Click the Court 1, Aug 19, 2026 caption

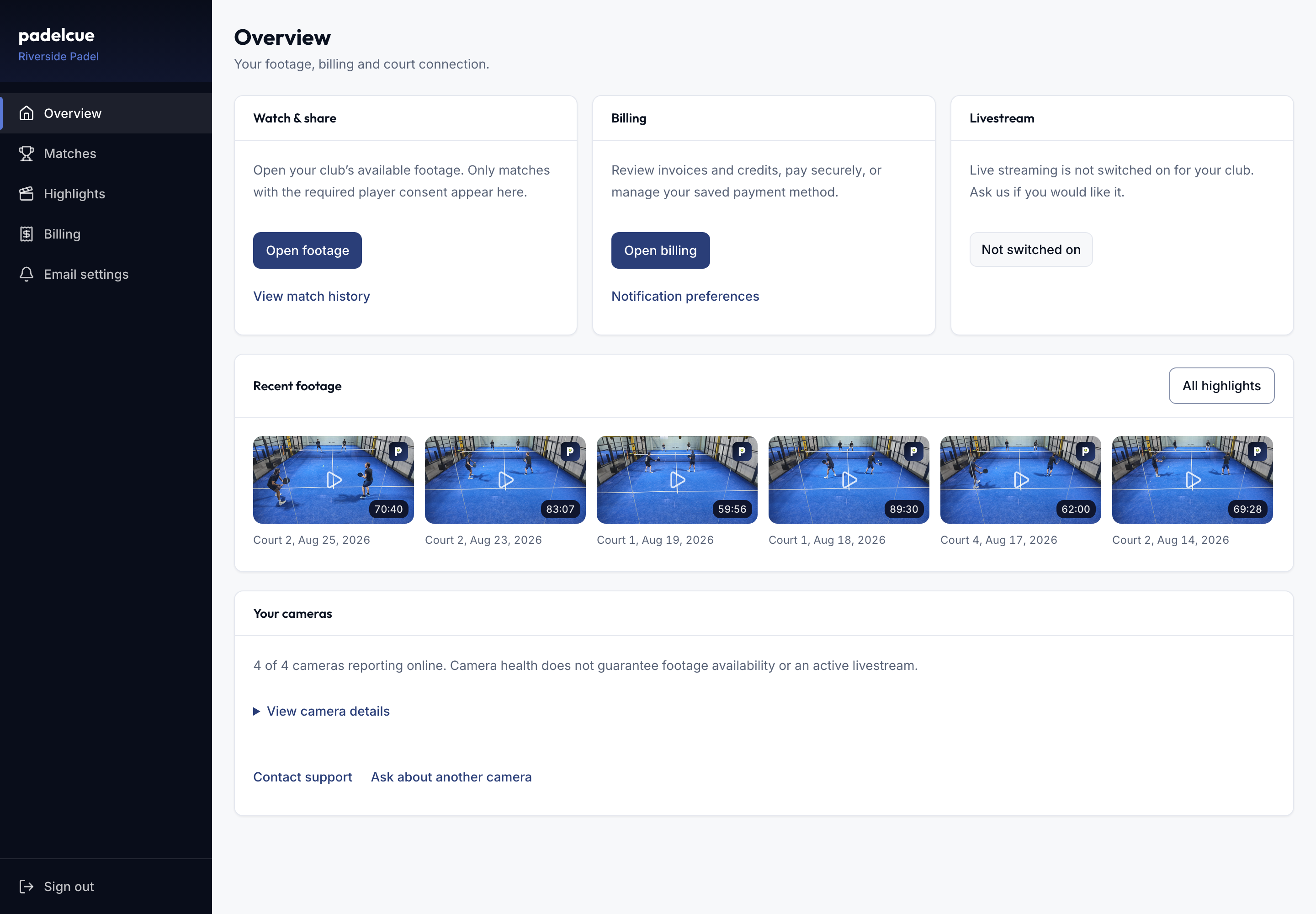coord(655,540)
